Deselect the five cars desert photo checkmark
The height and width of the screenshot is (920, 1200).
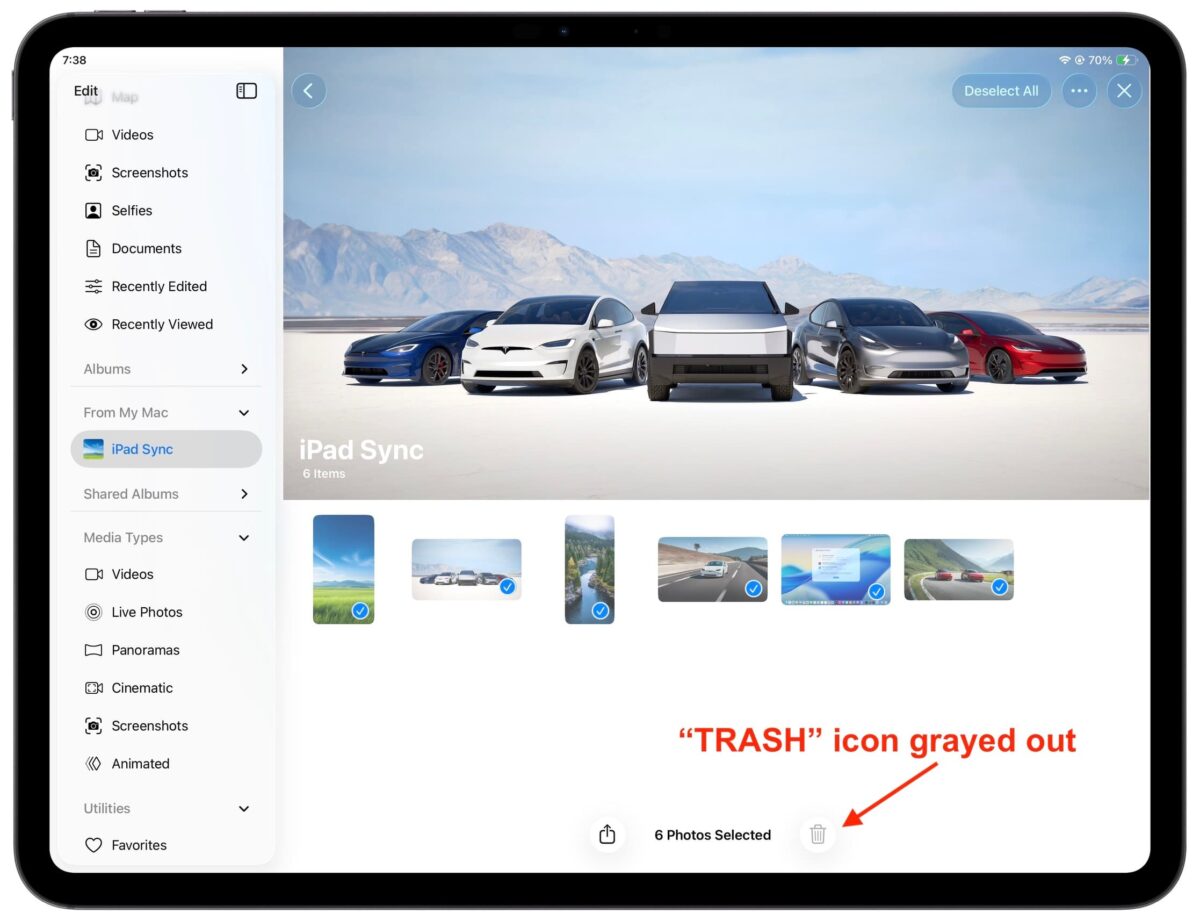click(507, 587)
